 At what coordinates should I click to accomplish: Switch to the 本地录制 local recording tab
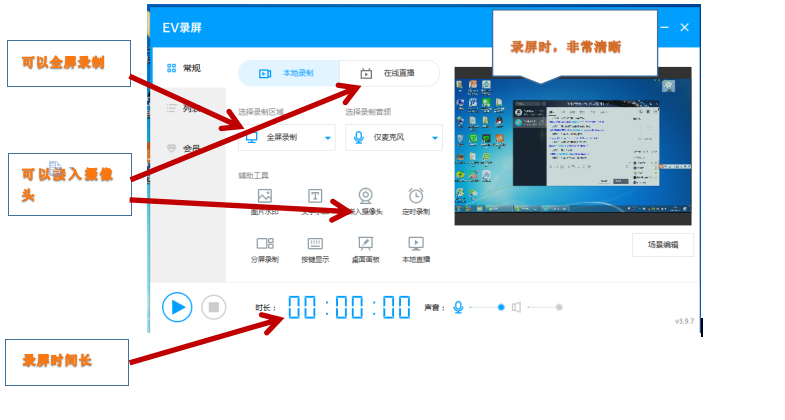point(288,73)
